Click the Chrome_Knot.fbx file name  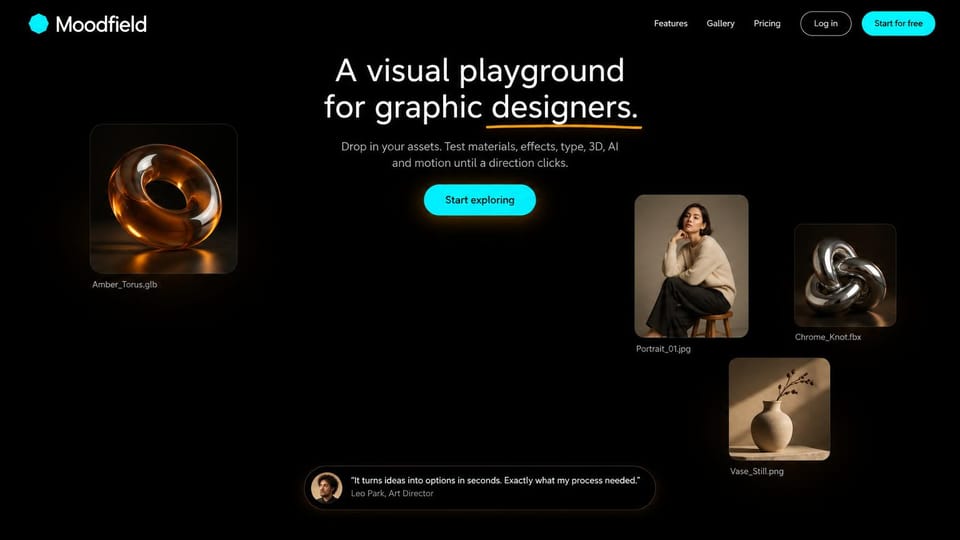(828, 337)
